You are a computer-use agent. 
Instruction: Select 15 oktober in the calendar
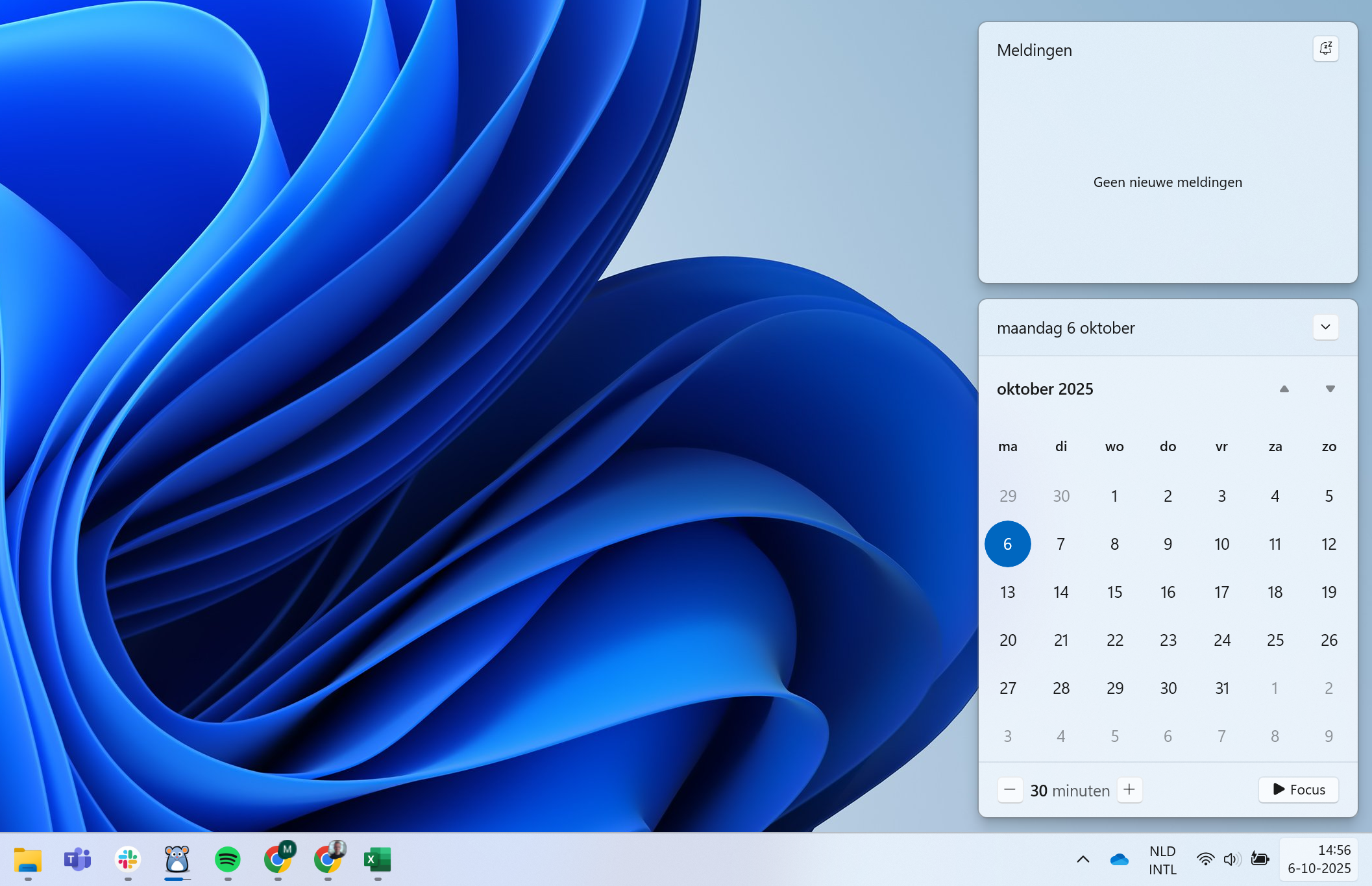point(1114,592)
